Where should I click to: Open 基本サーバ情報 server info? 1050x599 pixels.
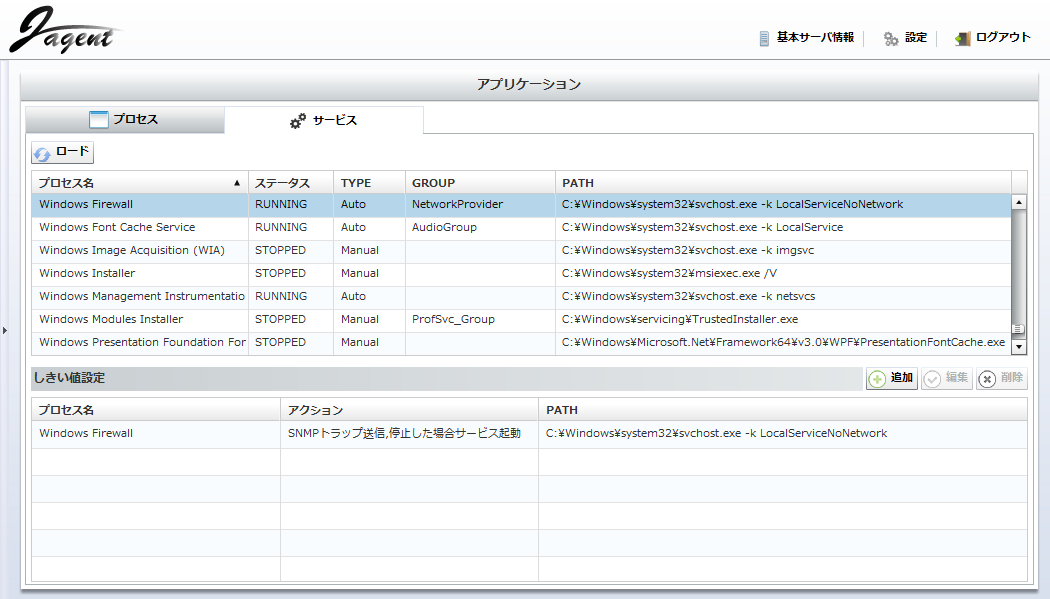806,38
